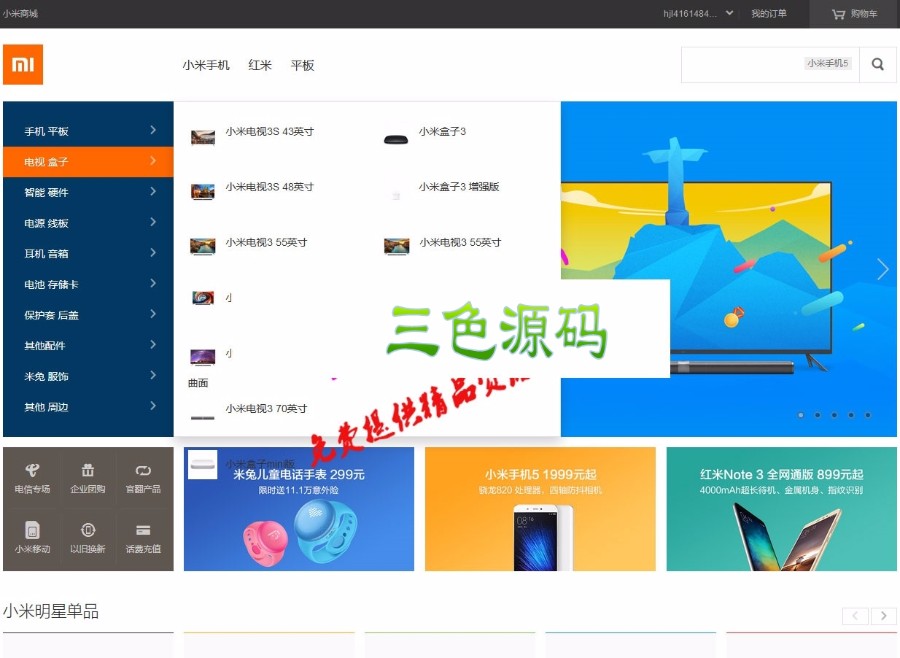
Task: Click the orange MI logo
Action: (x=23, y=64)
